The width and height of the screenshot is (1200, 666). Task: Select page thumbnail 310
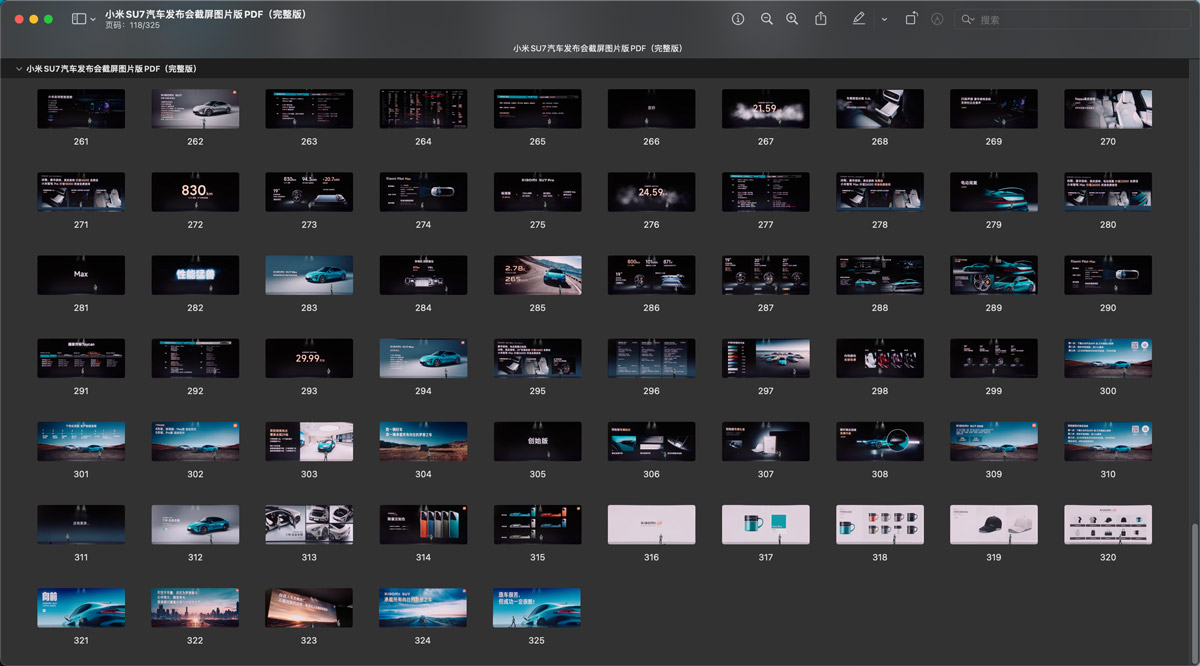(x=1108, y=441)
